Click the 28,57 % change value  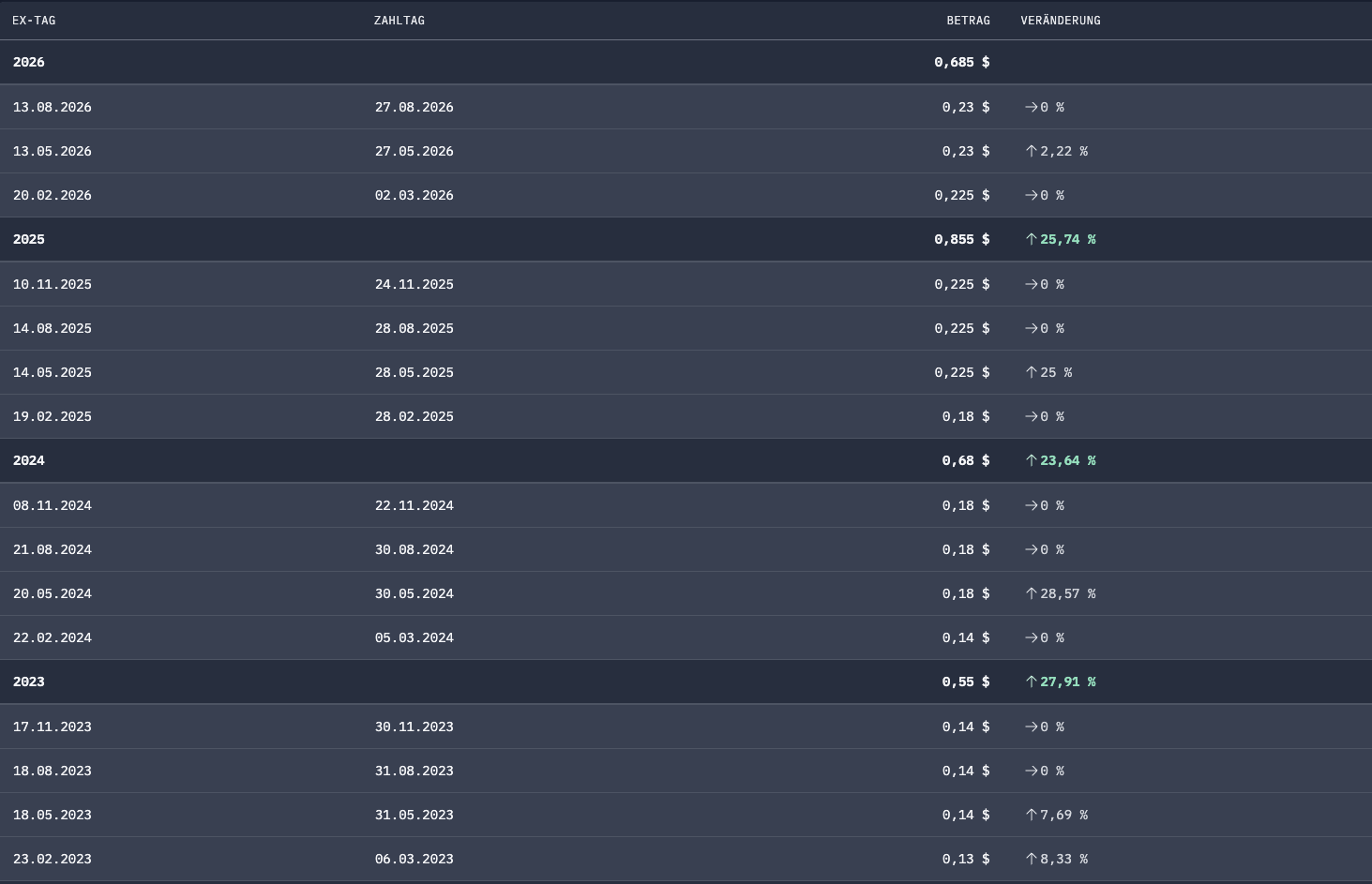[x=1068, y=593]
